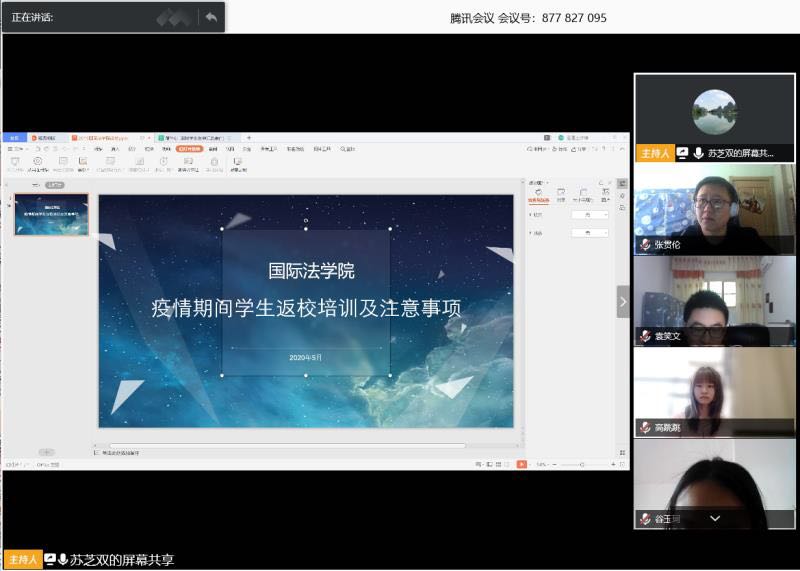Screen dimensions: 800x571
Task: Click the zoom slider in the WPS status bar
Action: point(580,464)
